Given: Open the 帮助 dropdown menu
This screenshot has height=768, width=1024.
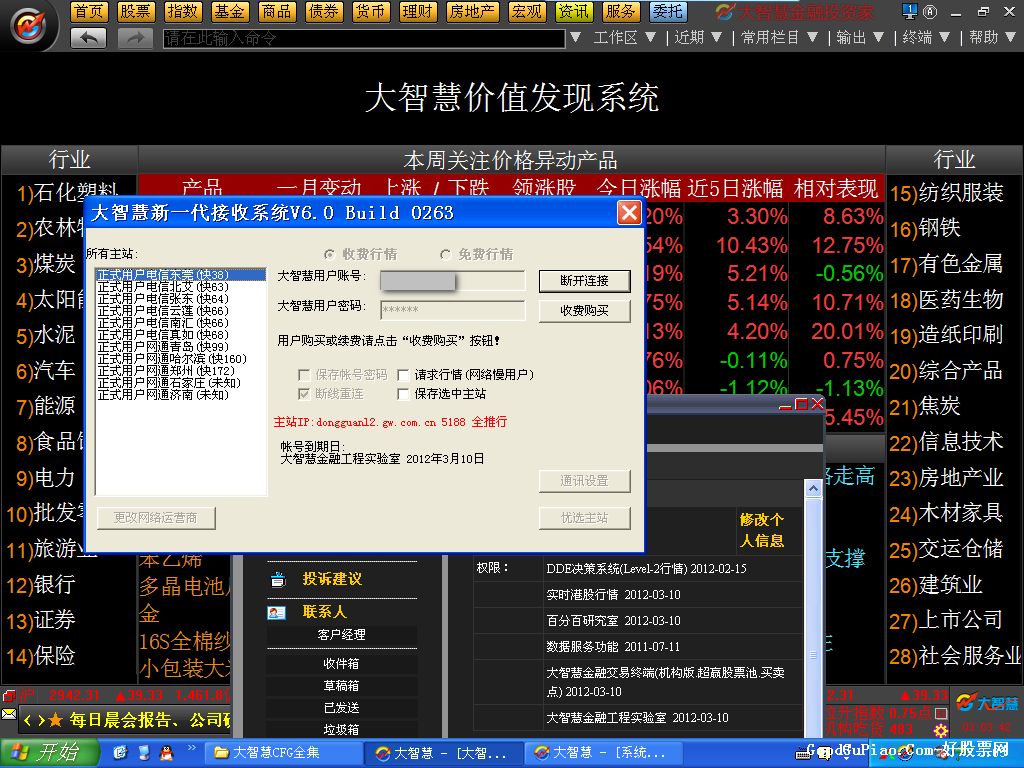Looking at the screenshot, I should tap(992, 38).
